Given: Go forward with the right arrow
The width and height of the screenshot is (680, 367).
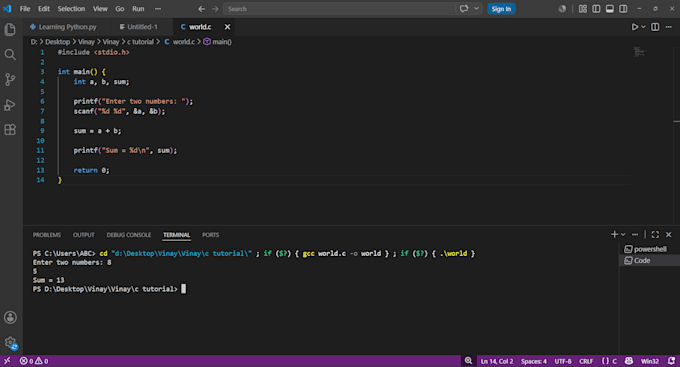Looking at the screenshot, I should [x=215, y=9].
